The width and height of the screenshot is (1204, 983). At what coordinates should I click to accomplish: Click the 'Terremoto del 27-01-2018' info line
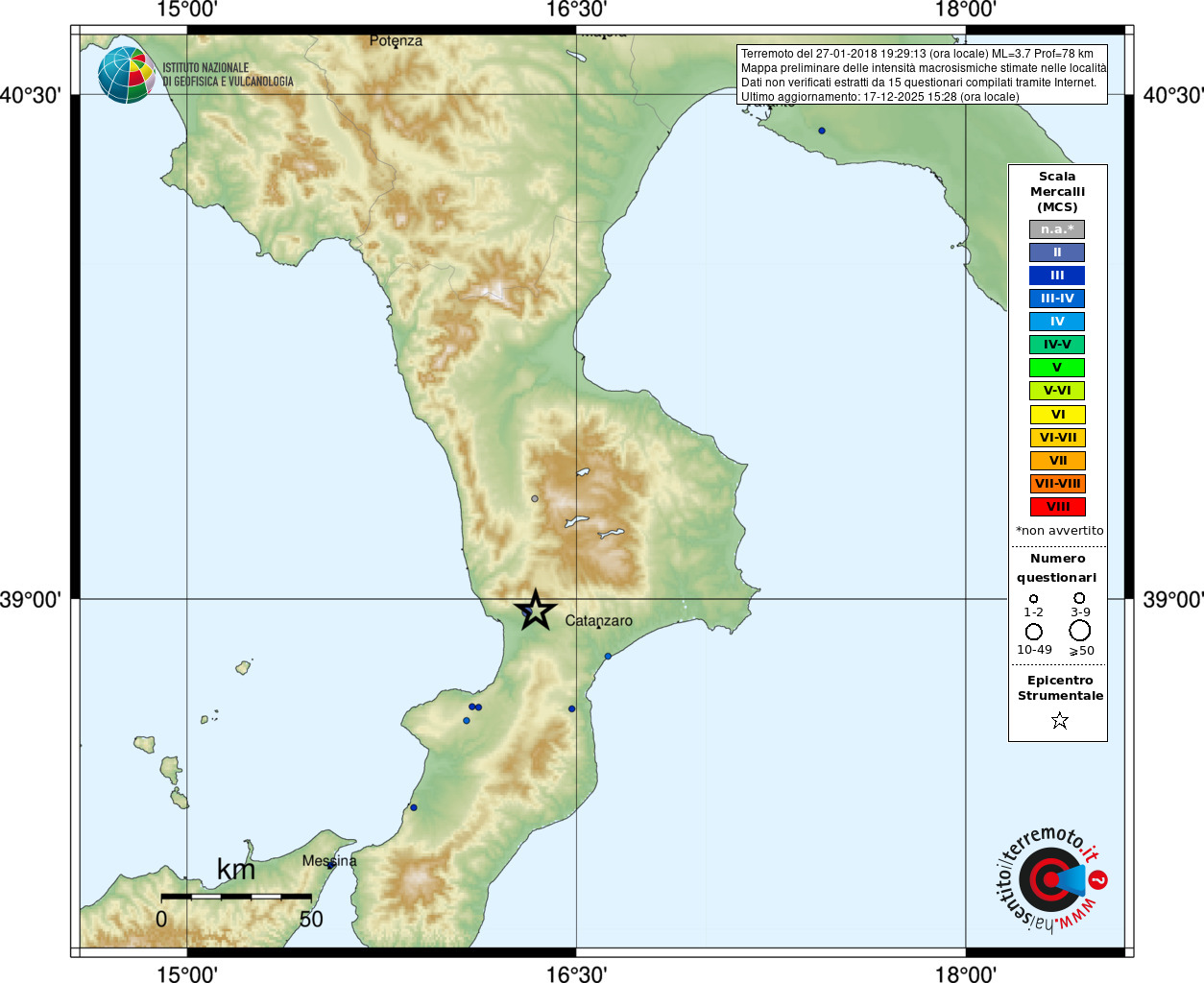tap(917, 54)
